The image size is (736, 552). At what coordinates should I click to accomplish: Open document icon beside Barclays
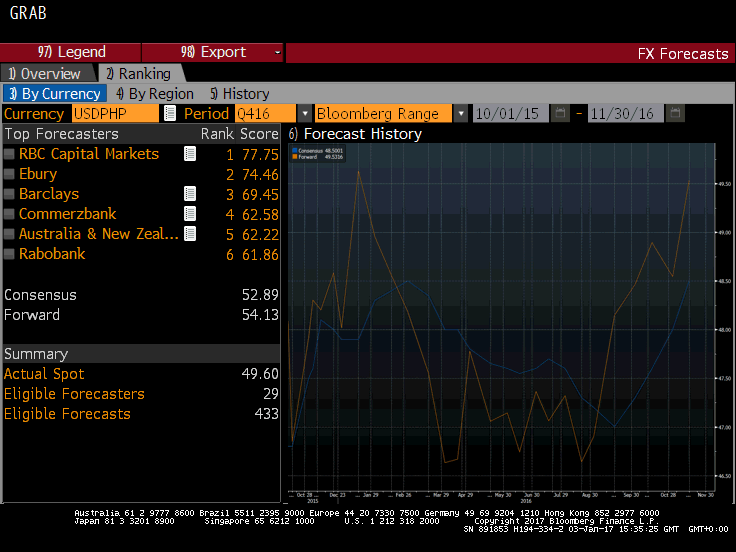[x=190, y=193]
